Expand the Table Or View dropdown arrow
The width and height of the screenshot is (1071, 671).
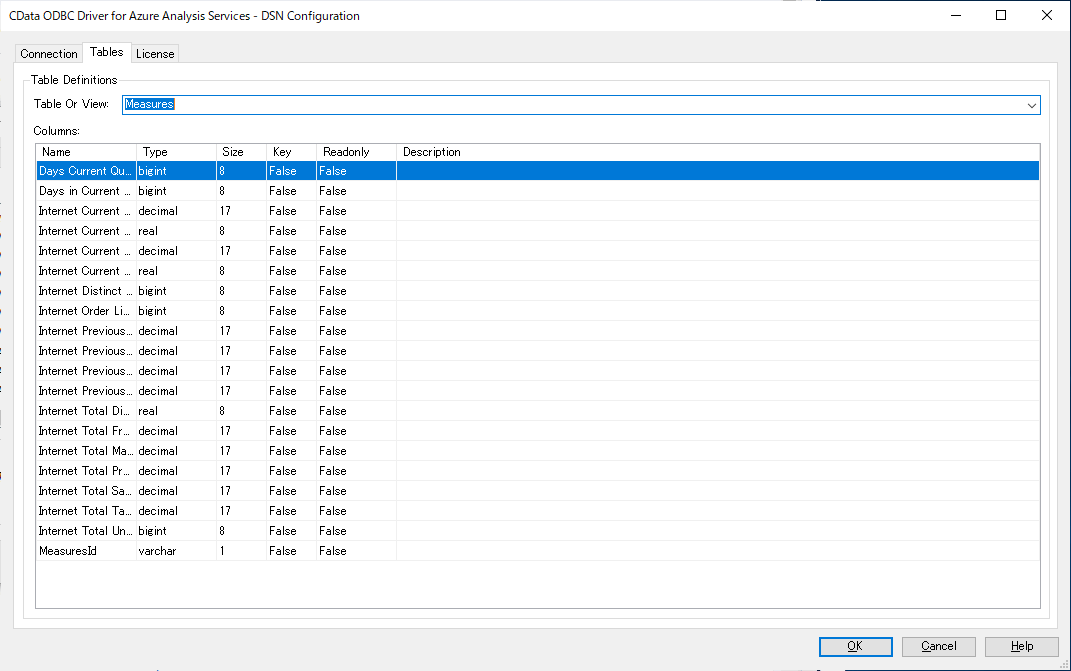[1031, 105]
